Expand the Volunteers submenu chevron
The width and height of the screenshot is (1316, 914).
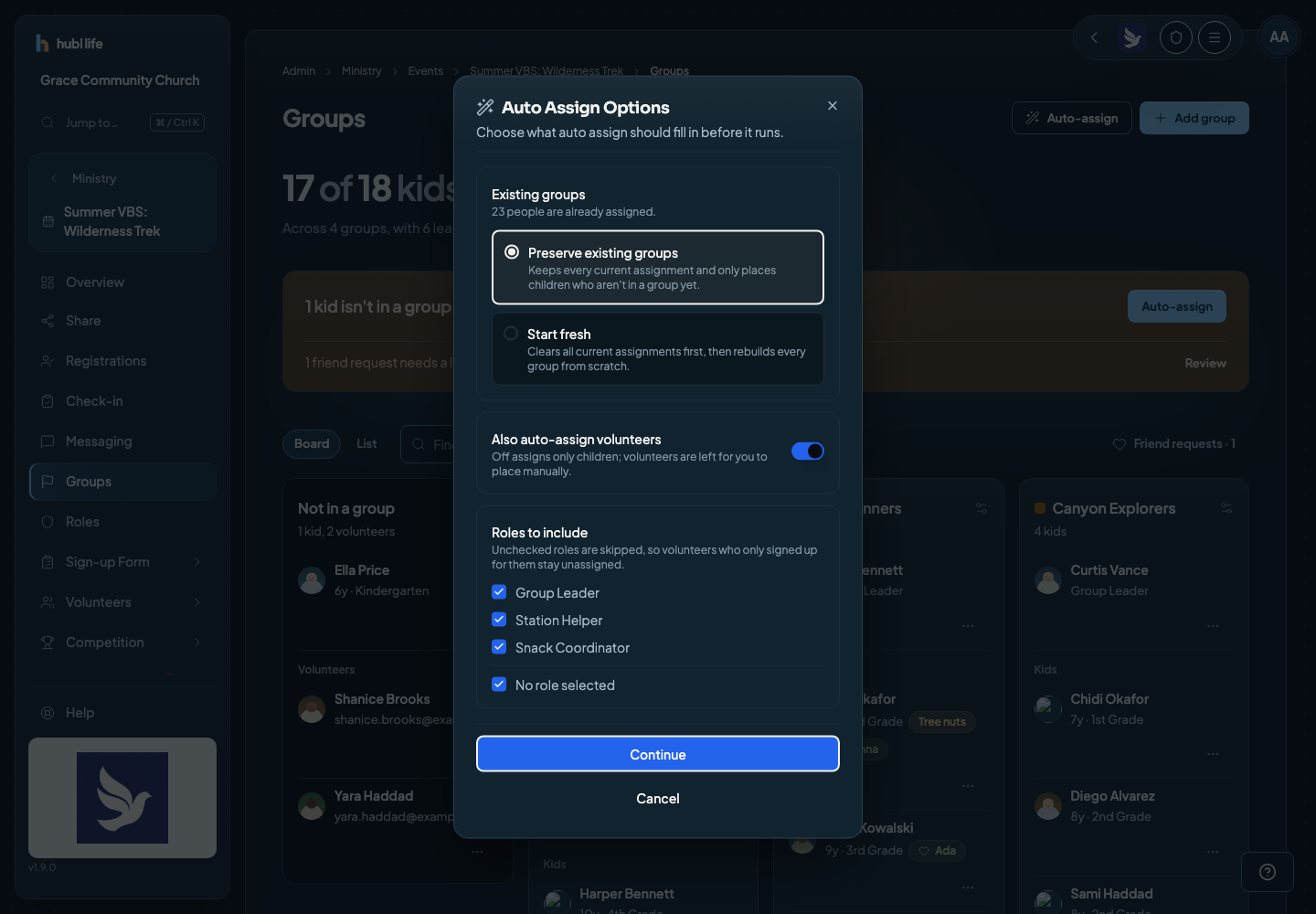coord(197,602)
